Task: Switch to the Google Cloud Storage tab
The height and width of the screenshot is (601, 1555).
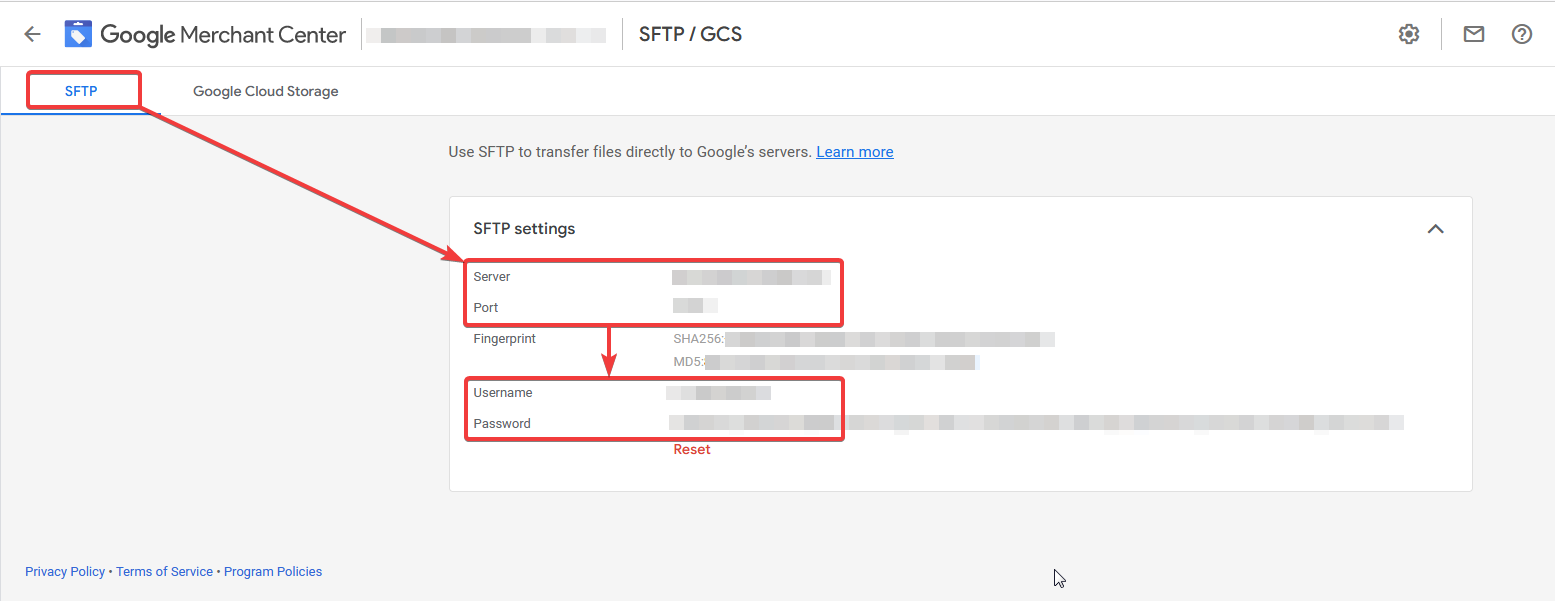Action: 266,91
